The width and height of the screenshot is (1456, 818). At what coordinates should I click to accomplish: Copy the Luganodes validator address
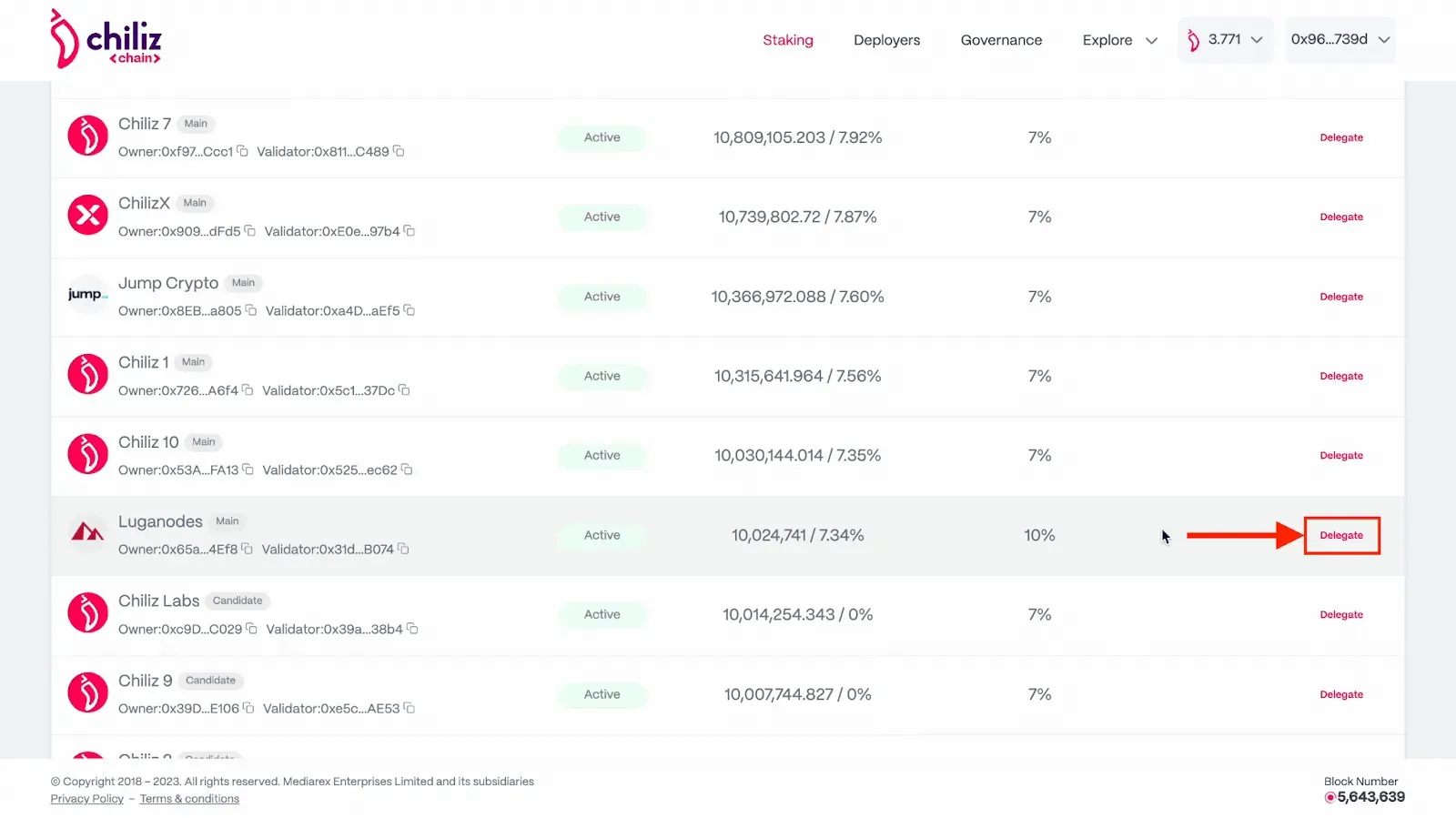pos(403,549)
